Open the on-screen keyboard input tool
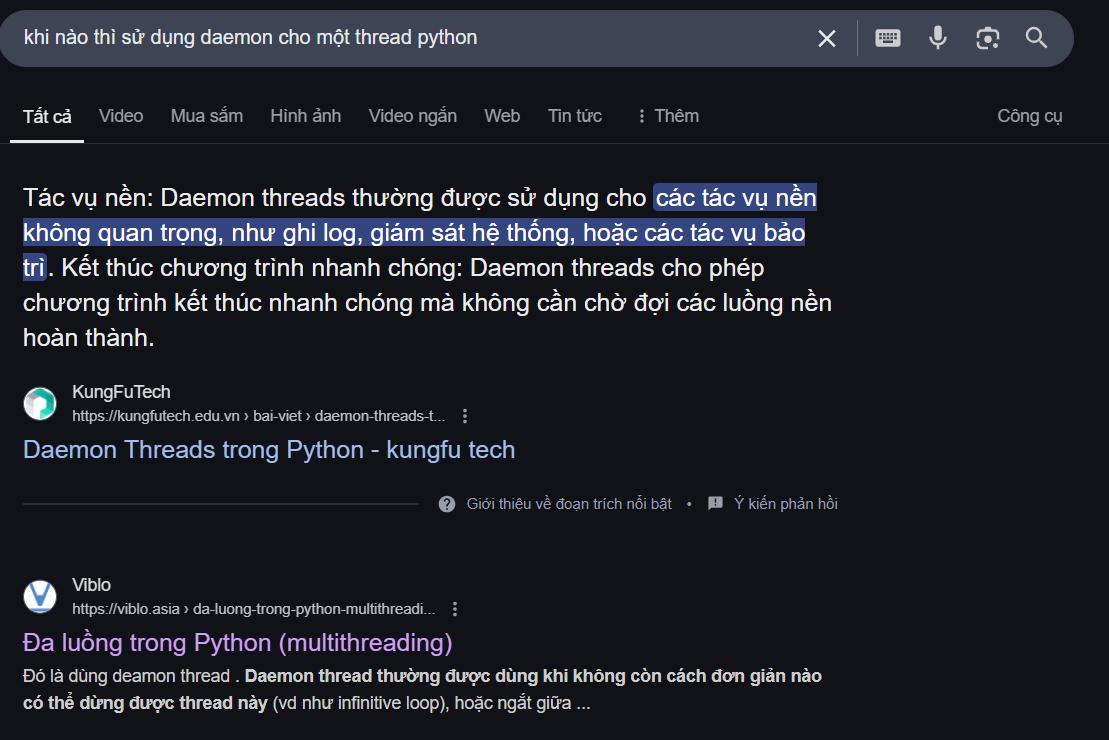This screenshot has width=1109, height=740. 887,39
